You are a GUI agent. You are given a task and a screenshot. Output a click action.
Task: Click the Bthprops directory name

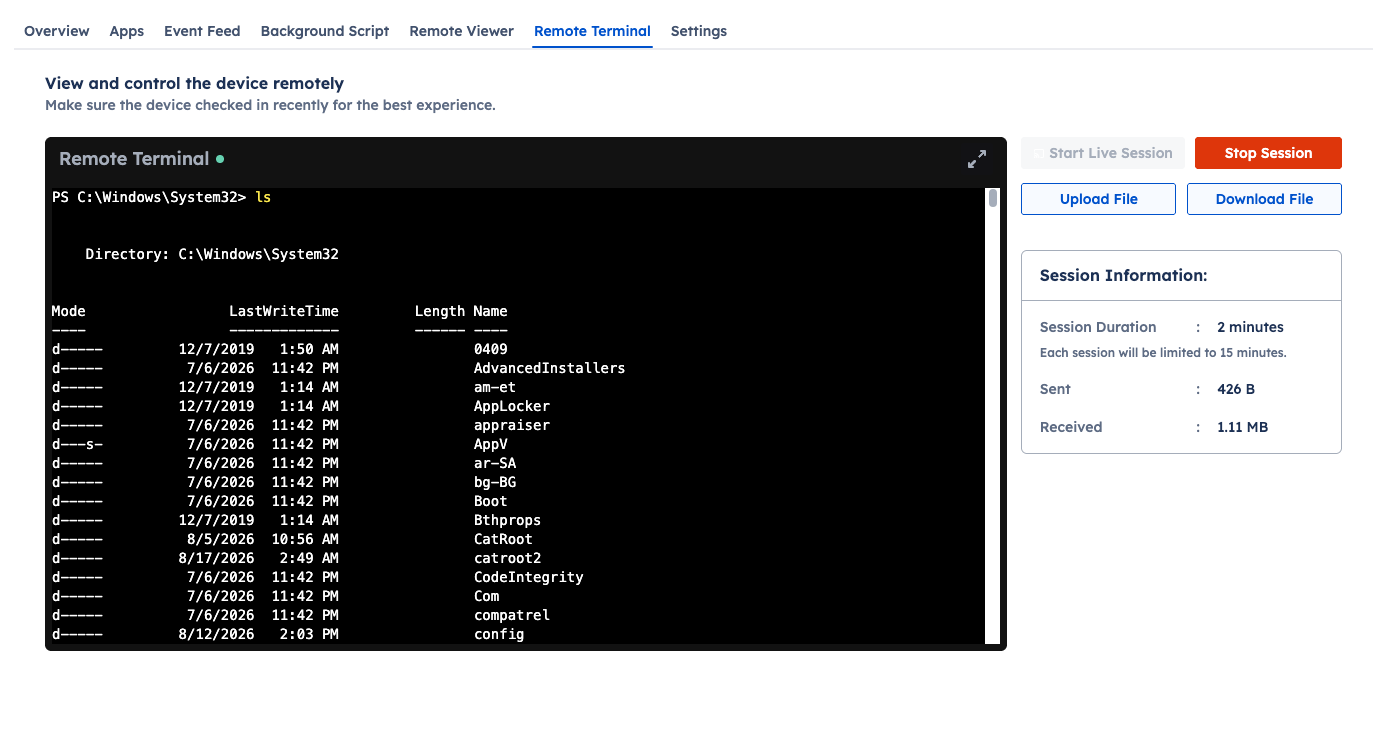(x=507, y=520)
